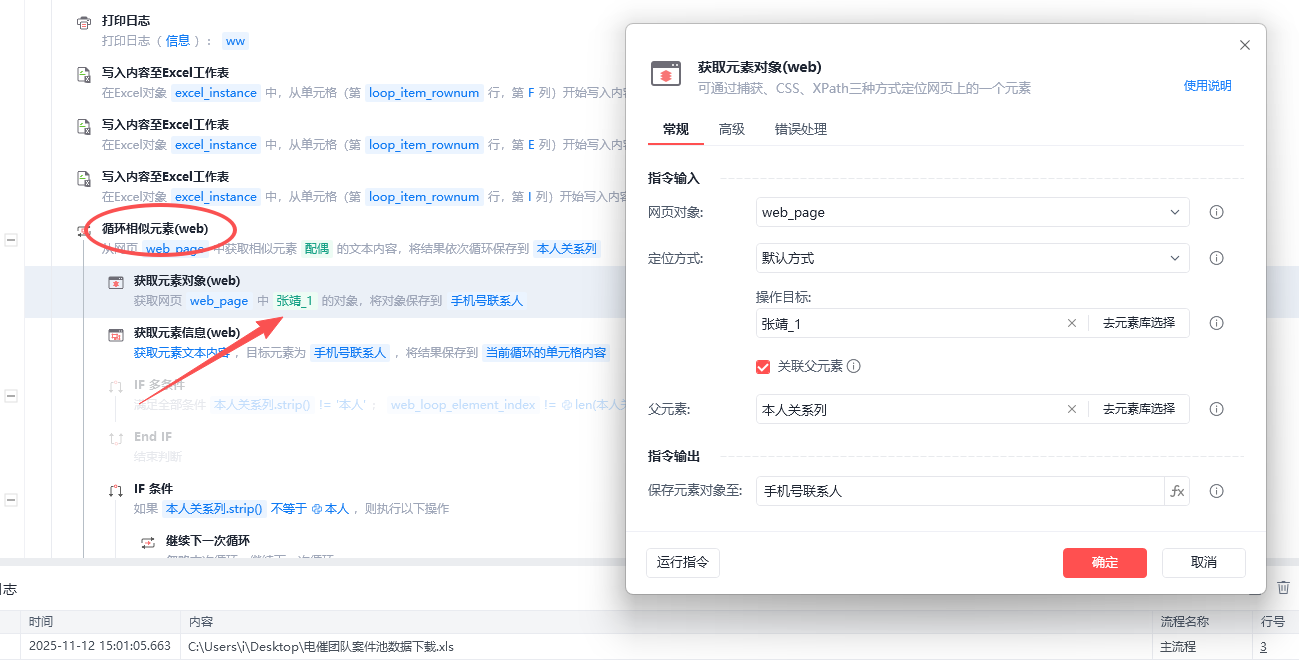Click the 张靖_1 element tag in flow step
This screenshot has width=1299, height=660.
(295, 300)
